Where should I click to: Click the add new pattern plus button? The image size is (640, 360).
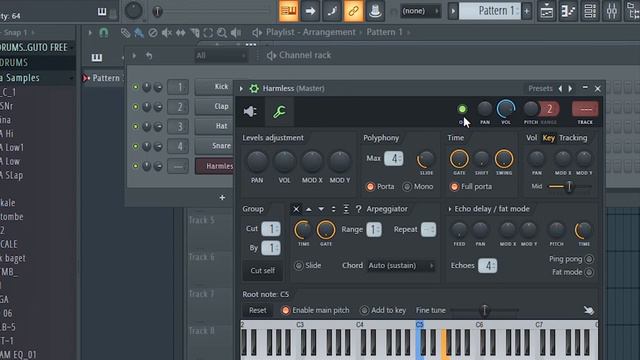(527, 11)
